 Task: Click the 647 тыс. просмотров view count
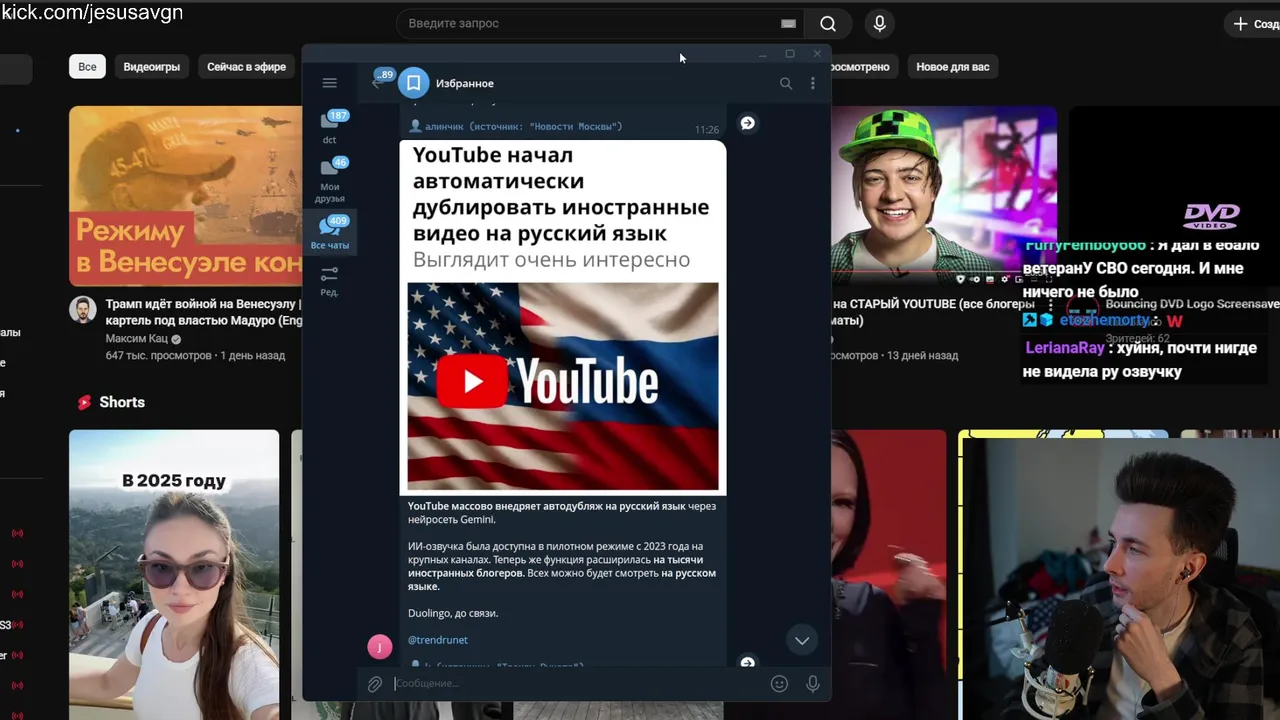click(159, 356)
